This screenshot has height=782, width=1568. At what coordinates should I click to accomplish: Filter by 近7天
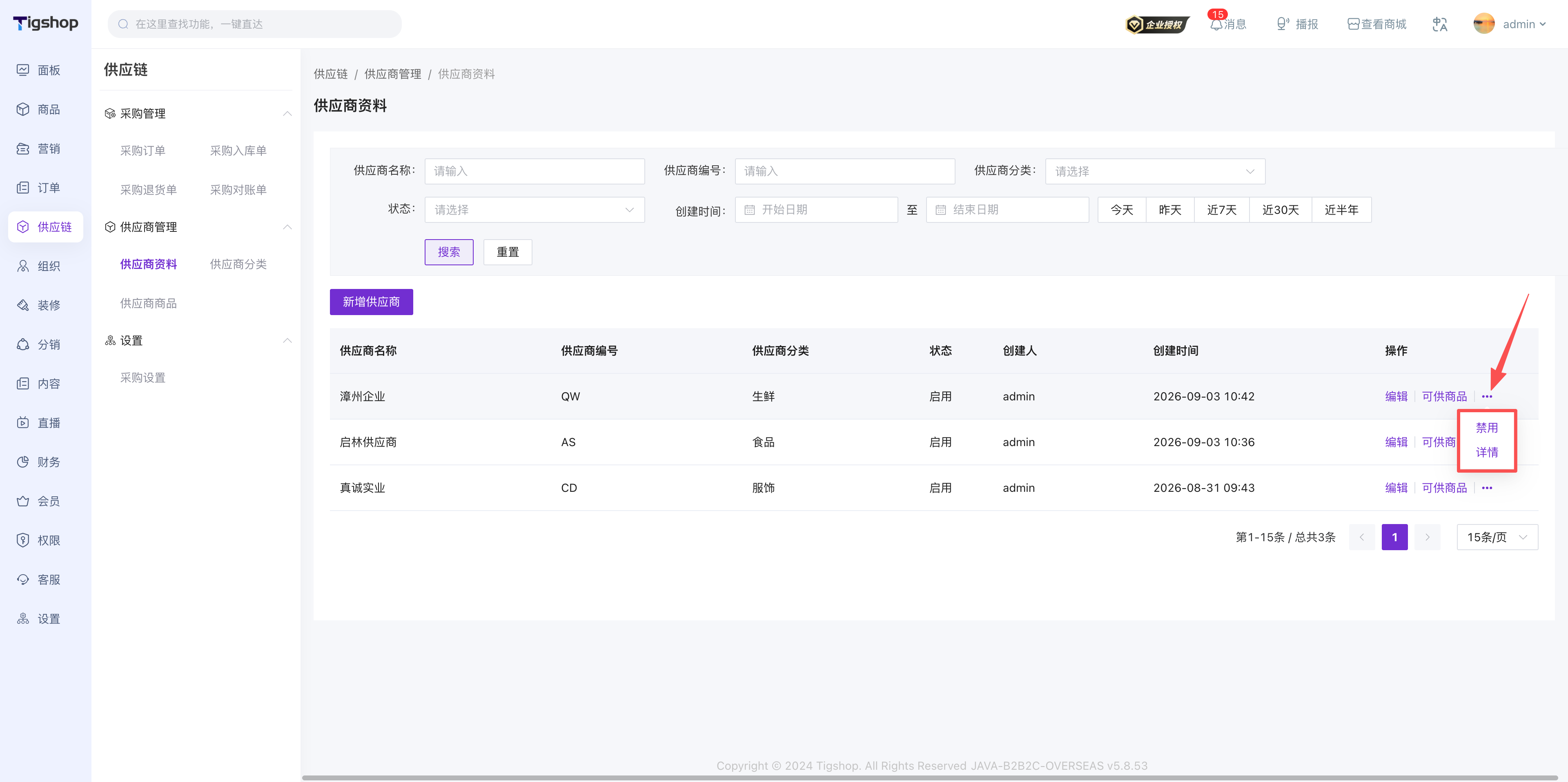point(1221,210)
